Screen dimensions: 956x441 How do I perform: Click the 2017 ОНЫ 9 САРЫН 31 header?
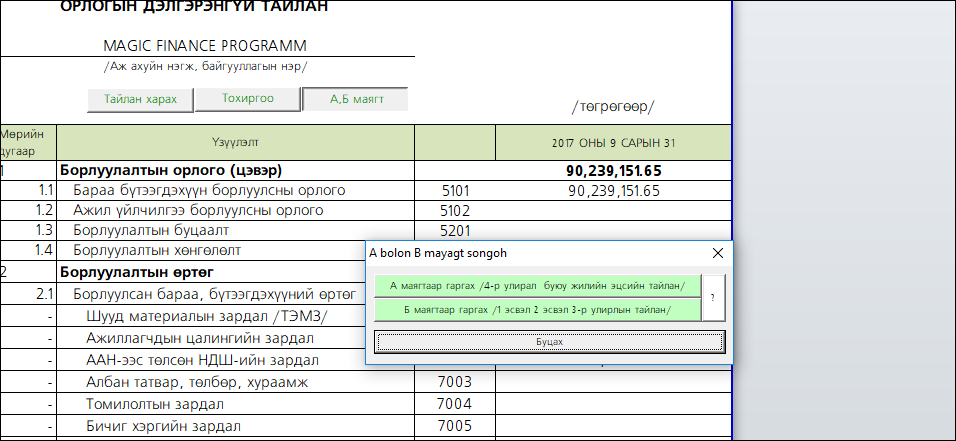pyautogui.click(x=613, y=143)
